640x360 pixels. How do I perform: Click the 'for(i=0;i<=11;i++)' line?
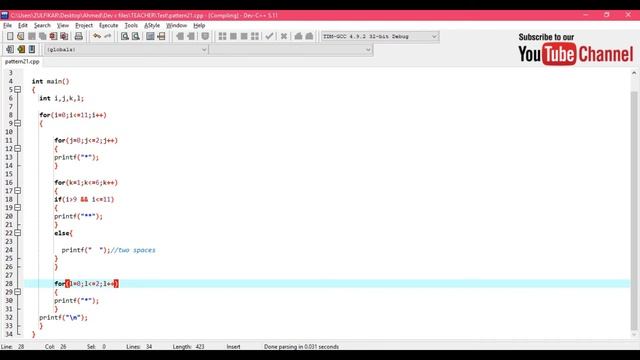73,115
